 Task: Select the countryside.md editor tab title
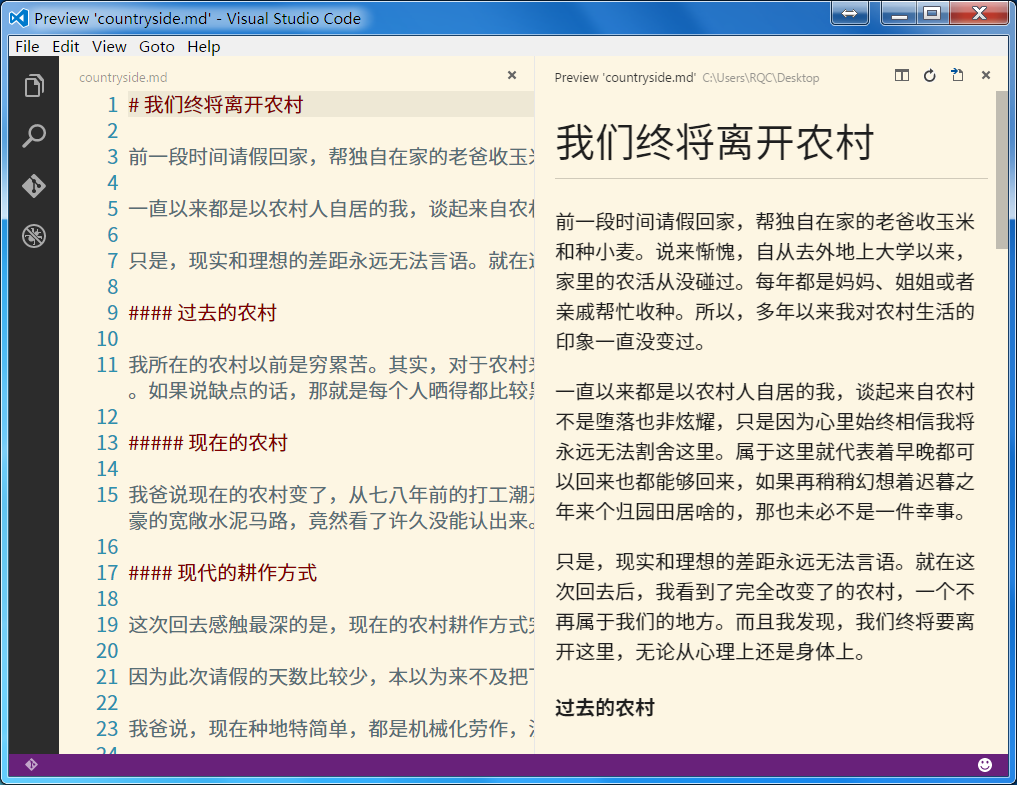coord(123,78)
